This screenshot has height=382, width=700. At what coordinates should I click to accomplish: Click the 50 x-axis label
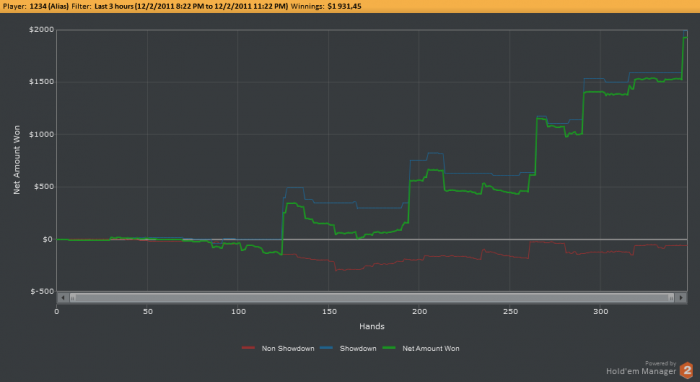[x=148, y=311]
